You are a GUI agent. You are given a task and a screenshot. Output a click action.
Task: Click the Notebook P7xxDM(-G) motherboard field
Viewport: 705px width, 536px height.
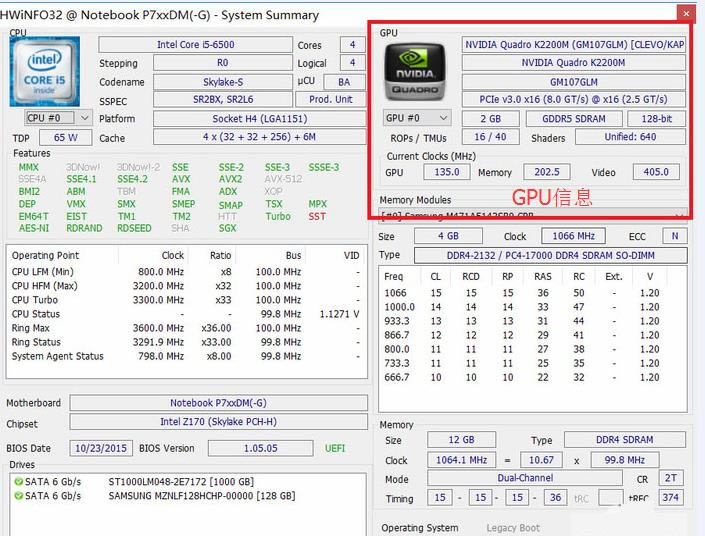coord(219,403)
